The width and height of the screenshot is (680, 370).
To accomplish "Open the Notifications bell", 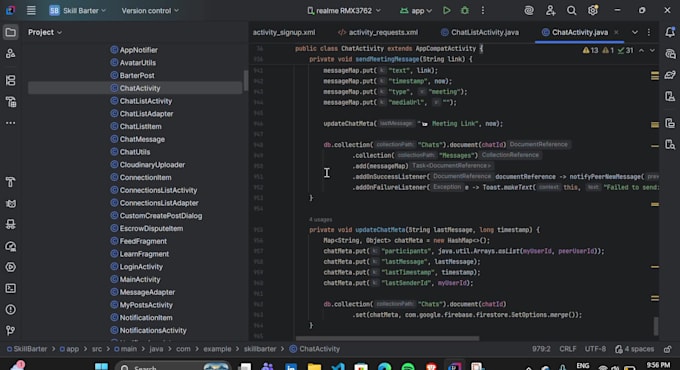I will 670,32.
